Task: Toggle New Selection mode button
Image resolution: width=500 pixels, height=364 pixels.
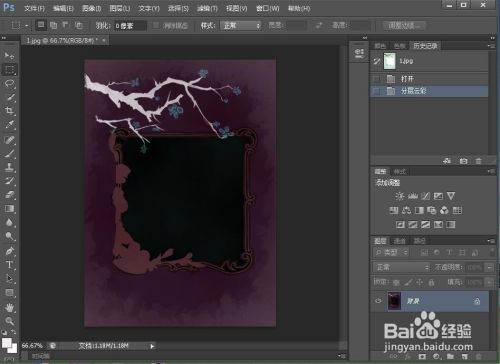Action: [41, 25]
